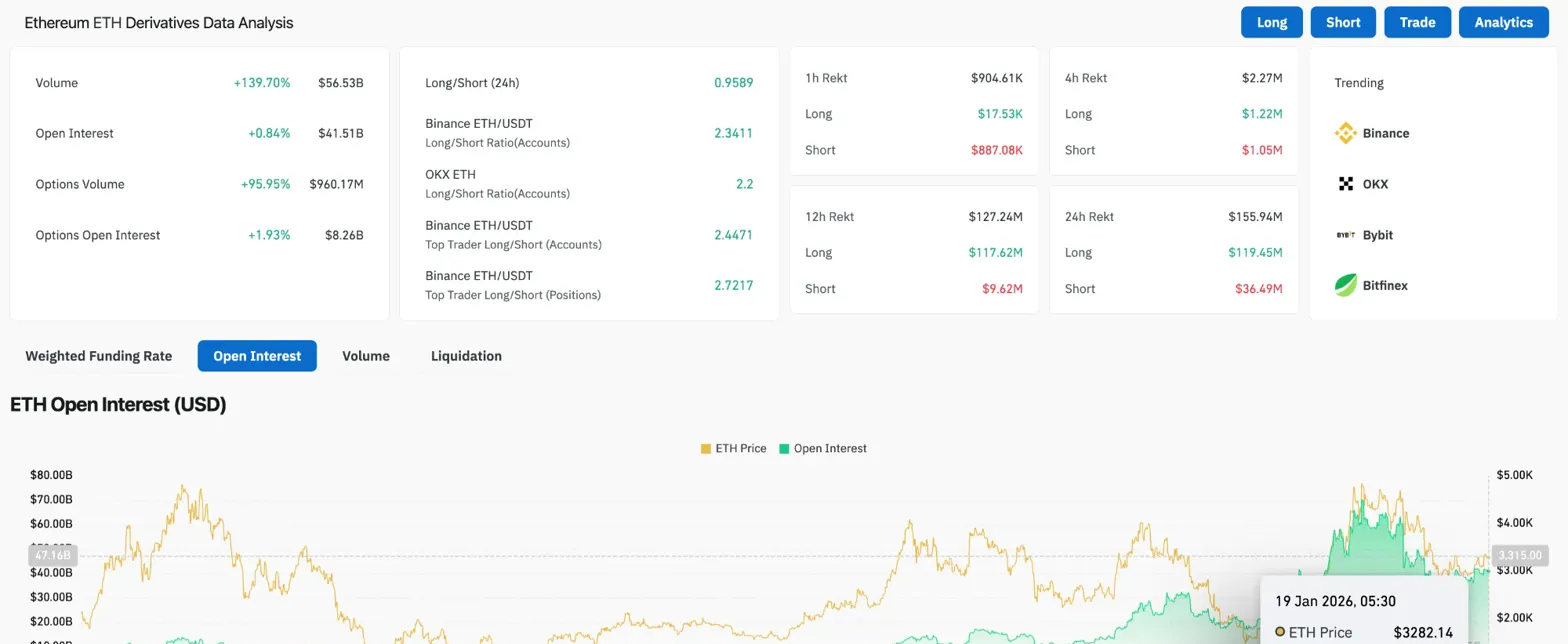This screenshot has width=1568, height=644.
Task: Open the Trade button
Action: click(x=1417, y=22)
